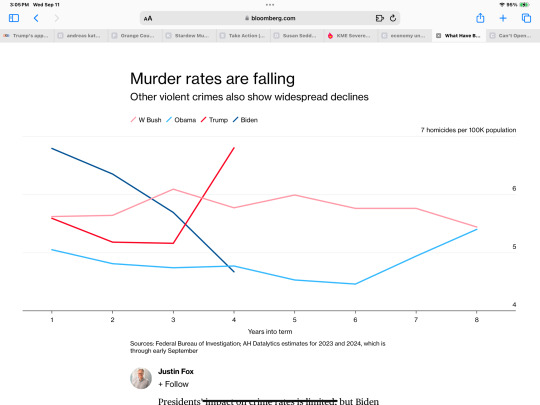Click the Biden legend color swatch
This screenshot has width=540, height=405.
point(236,120)
